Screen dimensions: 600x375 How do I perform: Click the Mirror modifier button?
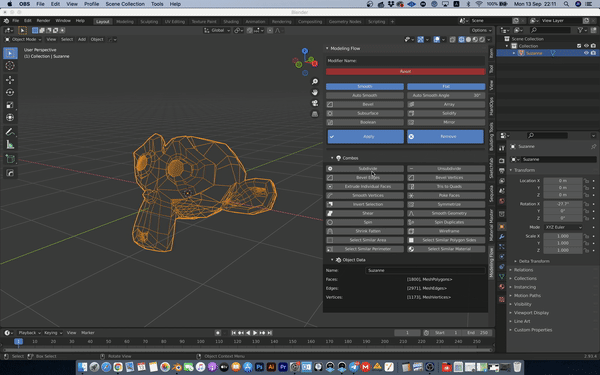[446, 122]
